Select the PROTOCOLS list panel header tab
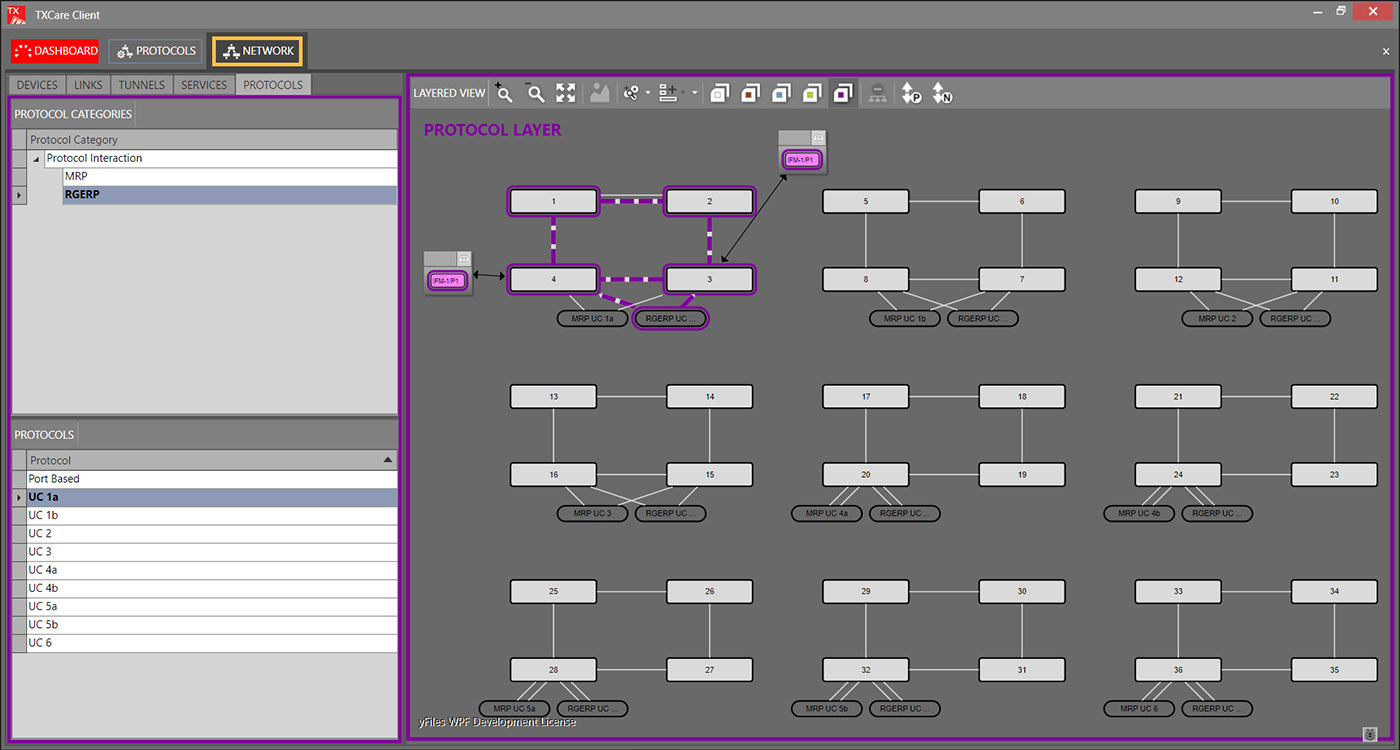 pyautogui.click(x=44, y=435)
